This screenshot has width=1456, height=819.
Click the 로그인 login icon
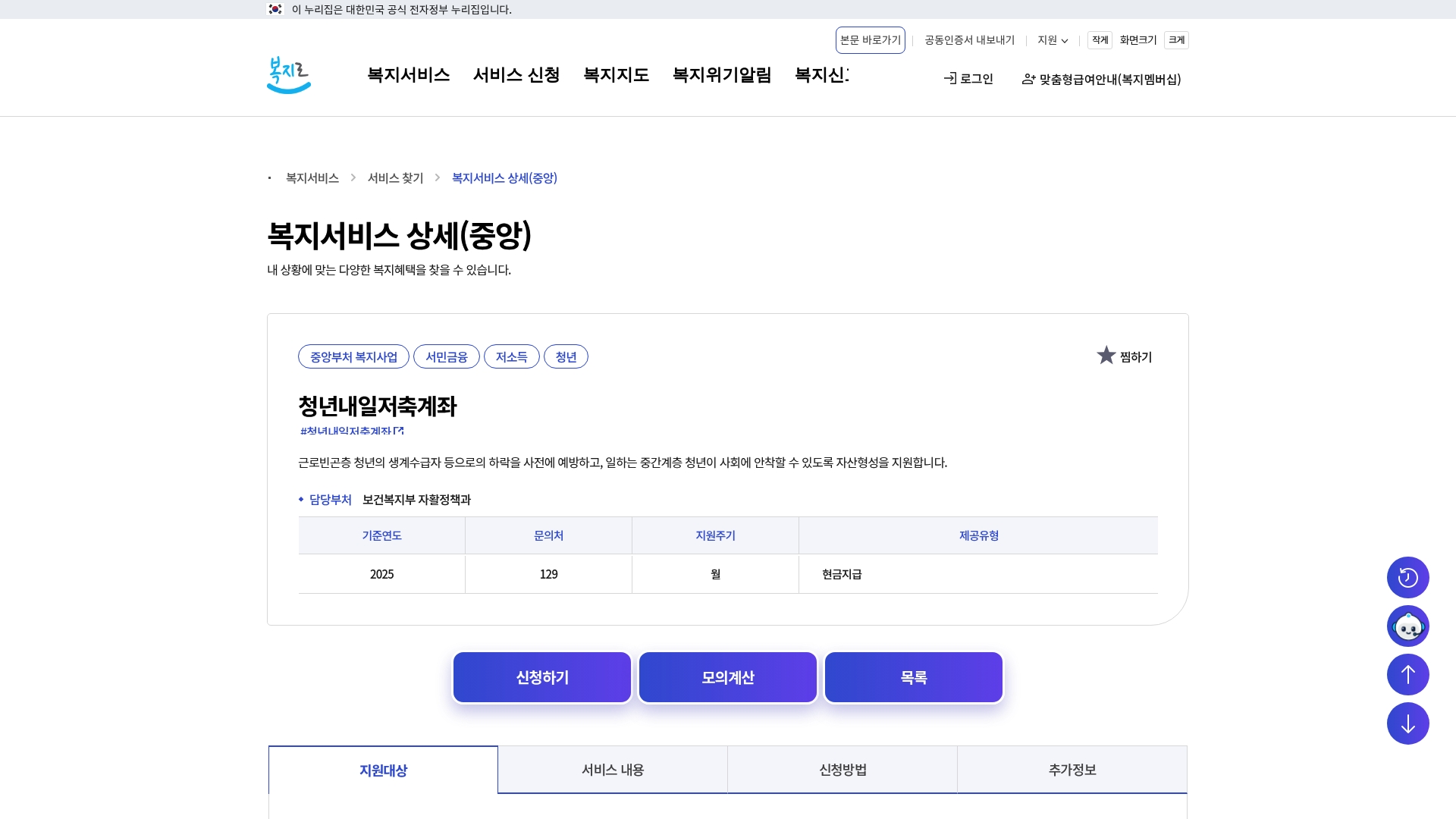click(949, 79)
